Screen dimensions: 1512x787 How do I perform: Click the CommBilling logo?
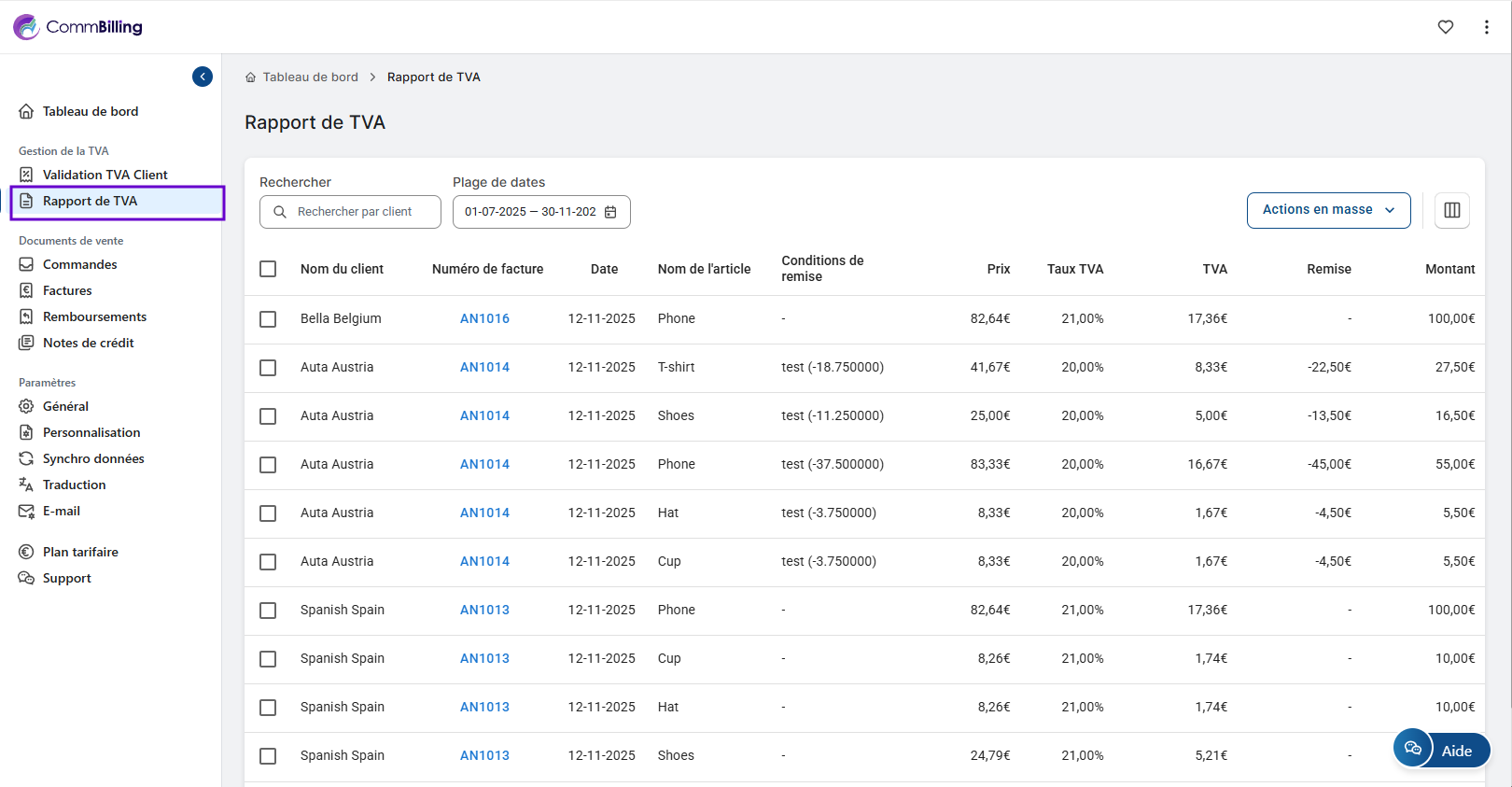pos(78,27)
